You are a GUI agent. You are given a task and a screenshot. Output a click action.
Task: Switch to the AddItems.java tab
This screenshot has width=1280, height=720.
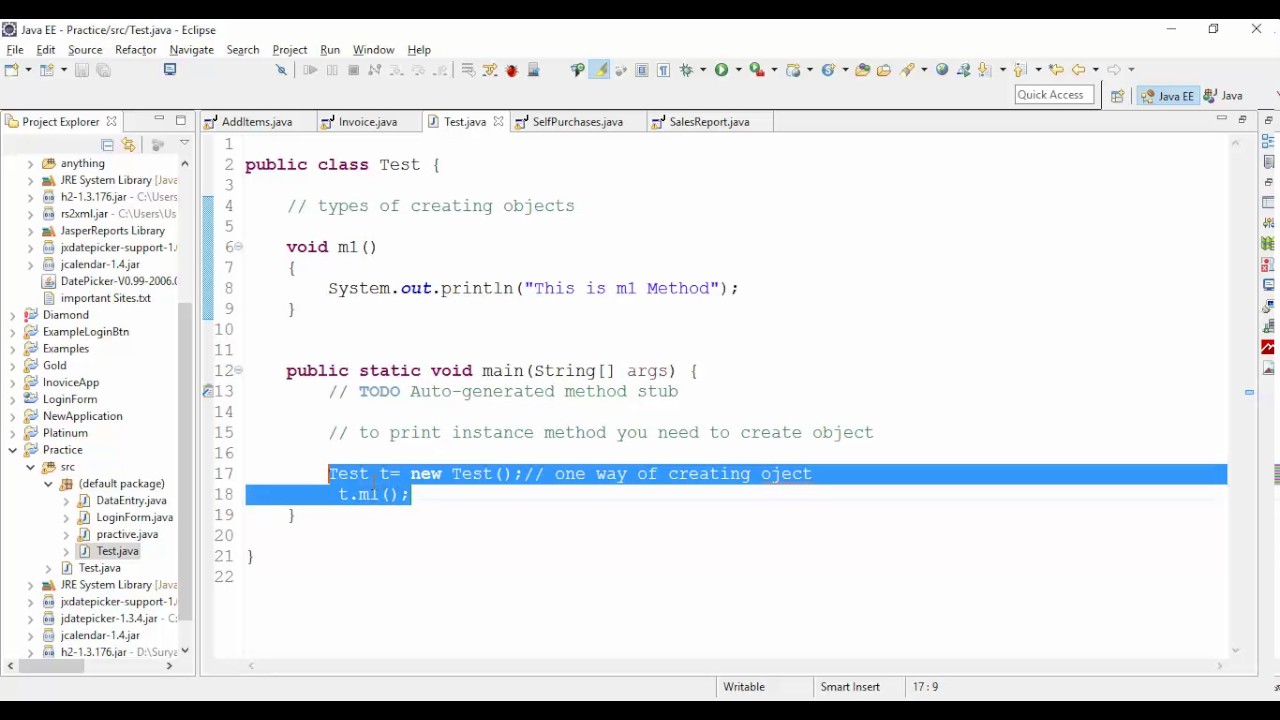(x=257, y=122)
